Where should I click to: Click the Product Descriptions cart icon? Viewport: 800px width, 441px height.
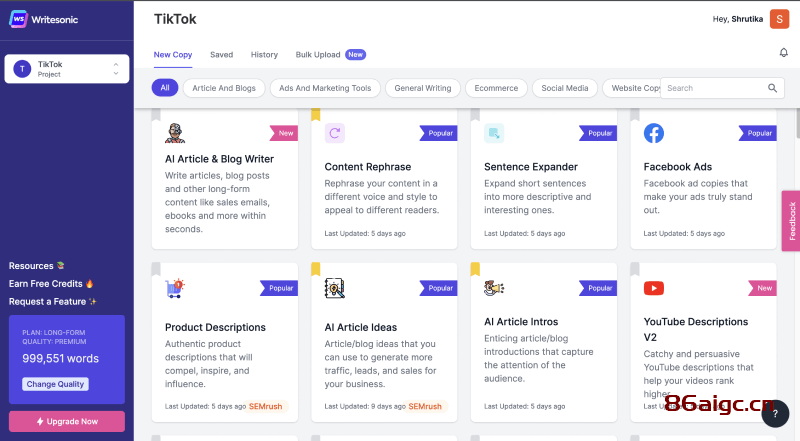175,288
